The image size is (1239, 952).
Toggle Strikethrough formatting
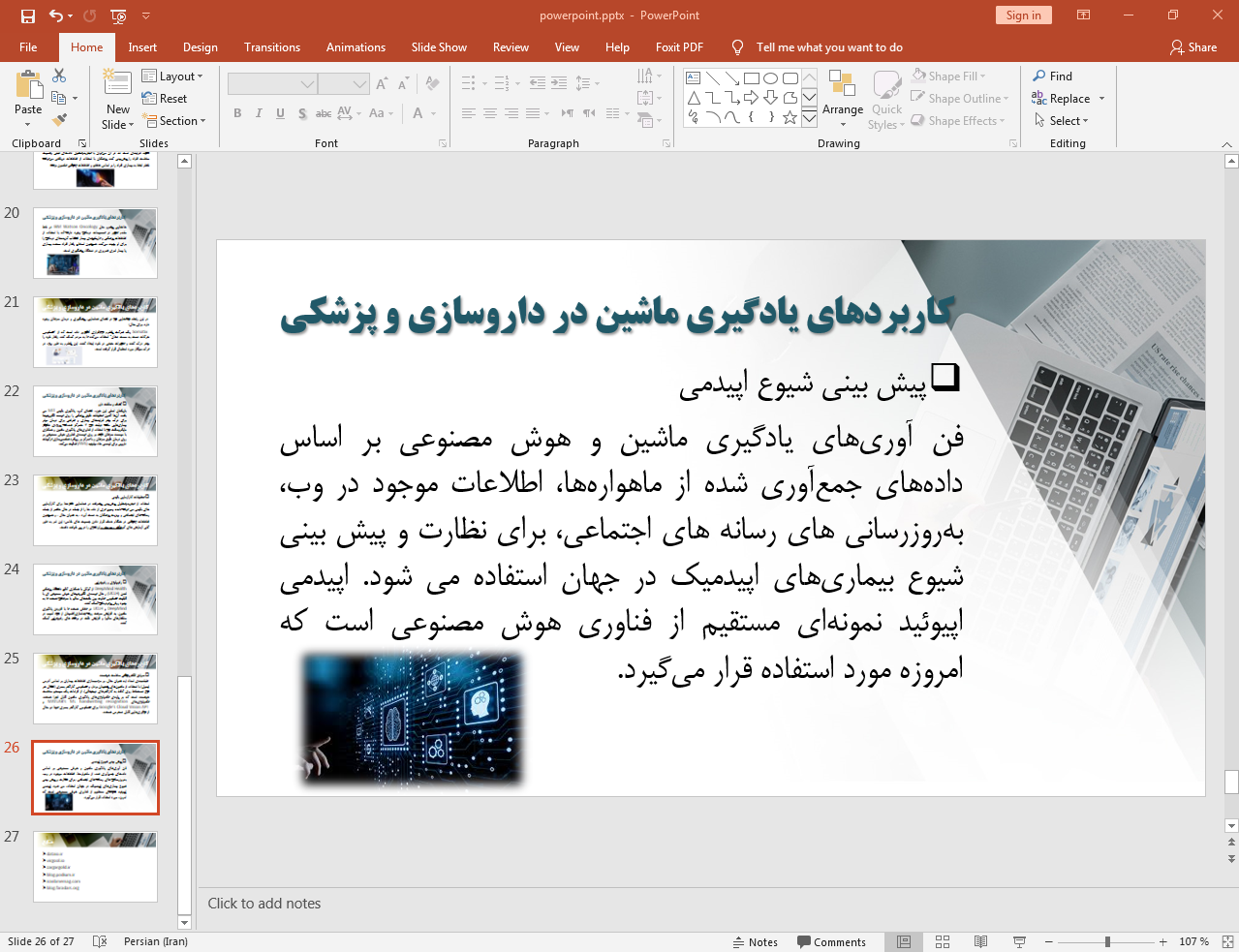click(324, 113)
